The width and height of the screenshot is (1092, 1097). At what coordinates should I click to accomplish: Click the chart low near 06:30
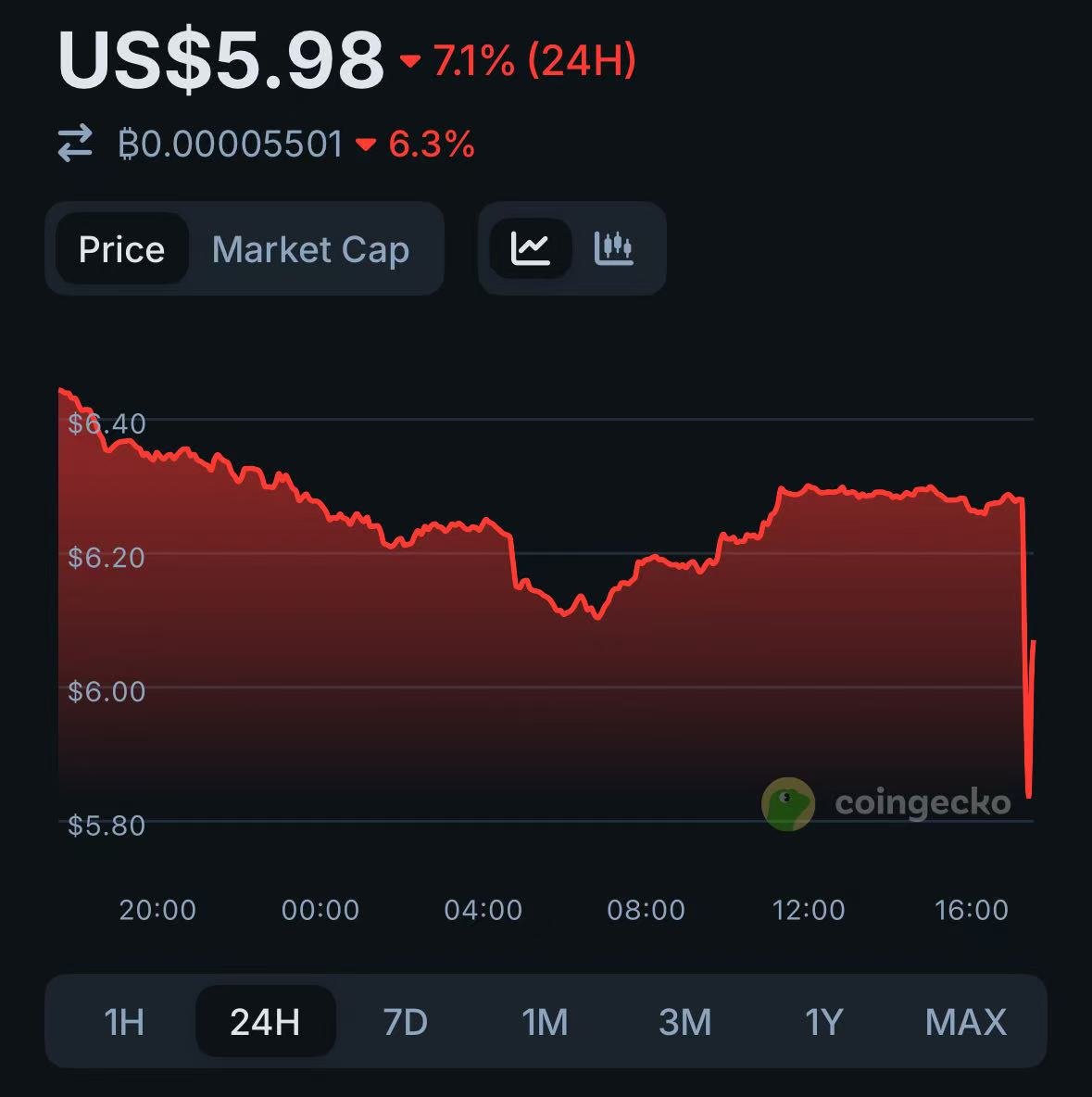(597, 617)
